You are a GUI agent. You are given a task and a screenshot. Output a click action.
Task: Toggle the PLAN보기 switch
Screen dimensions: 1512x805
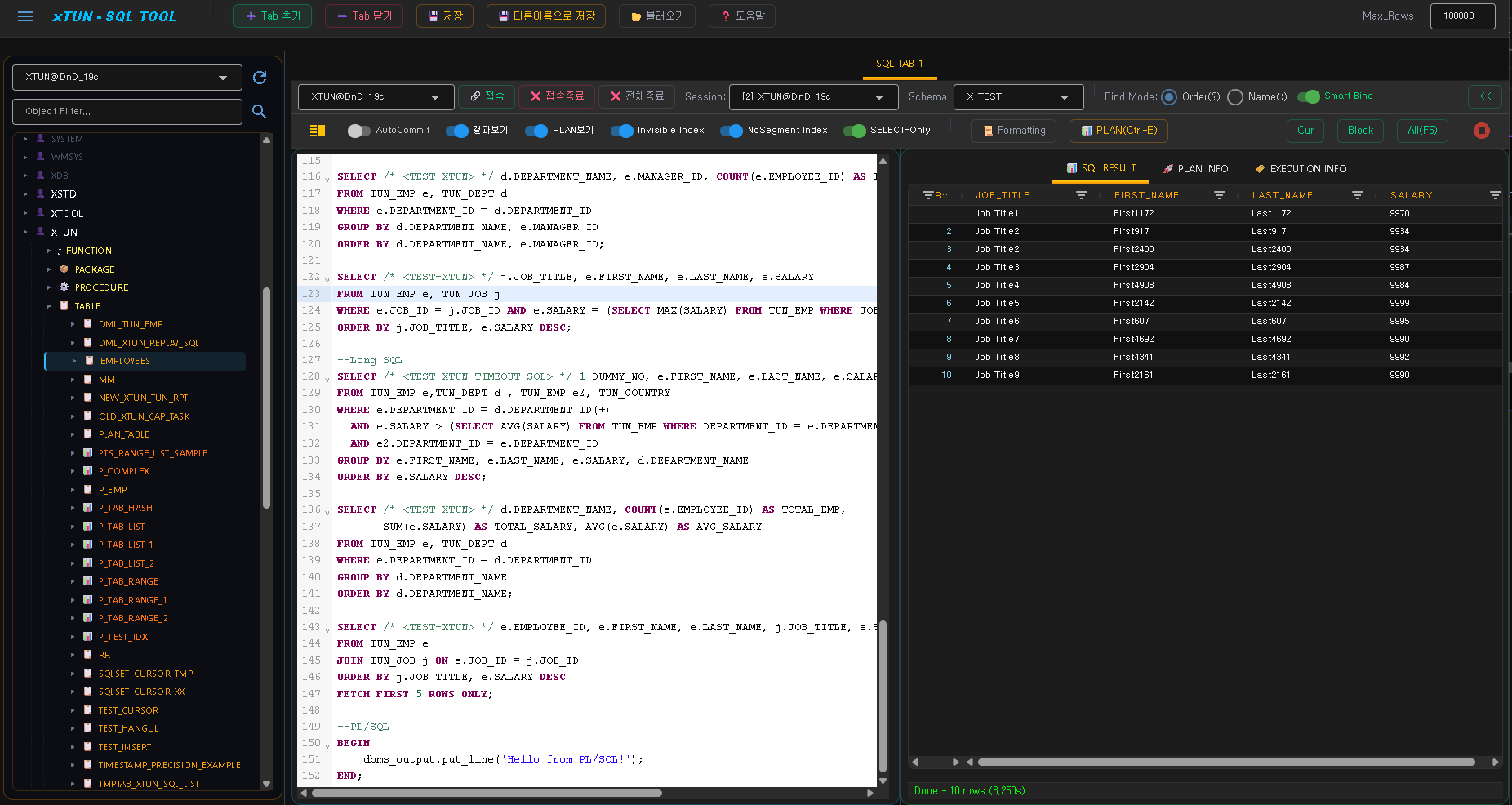[536, 131]
